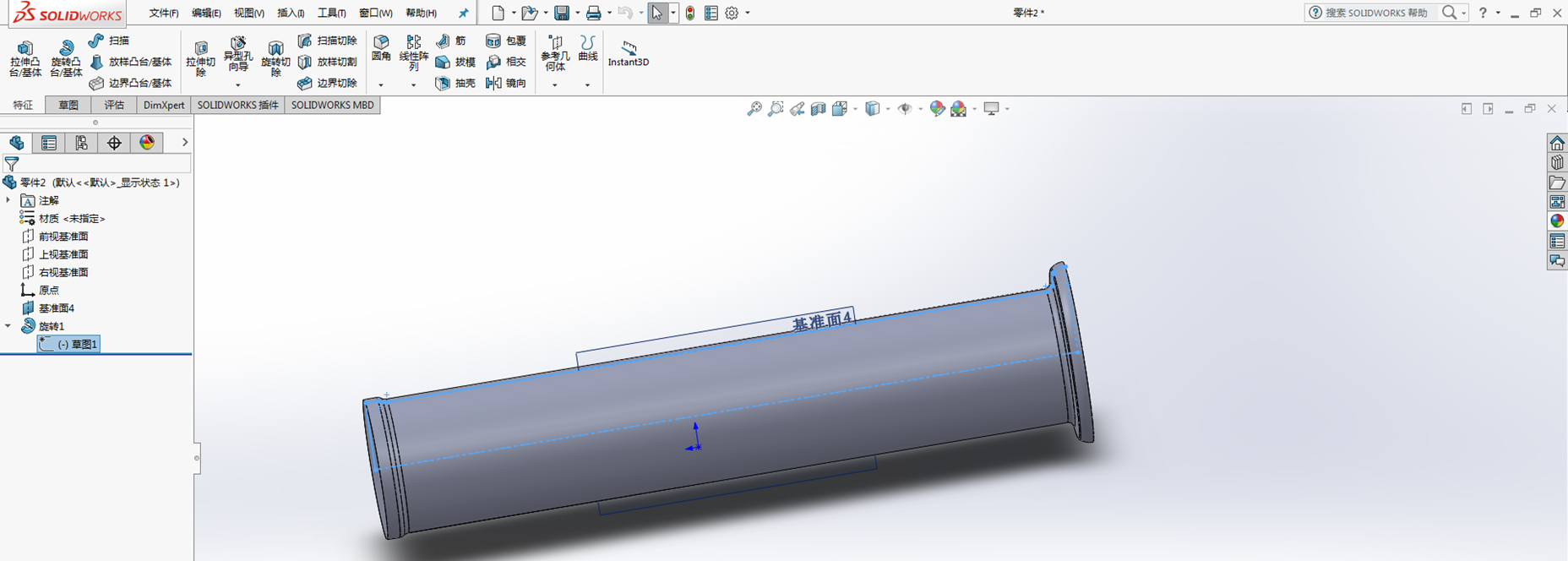Click the Mirror (镜向) tool
Viewport: 1568px width, 561px height.
click(x=505, y=83)
